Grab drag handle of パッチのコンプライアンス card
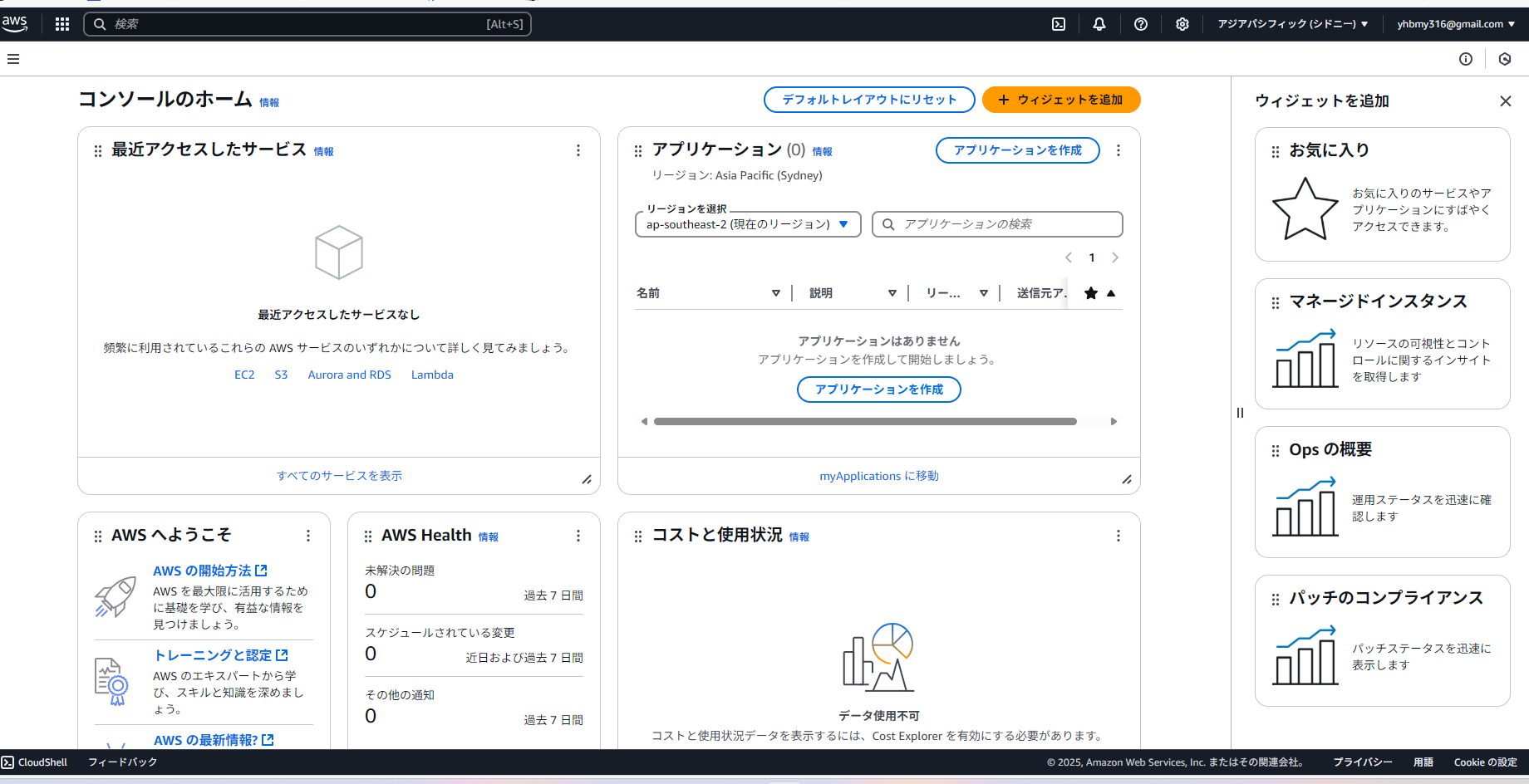Screen dimensions: 1529x784 point(1276,600)
